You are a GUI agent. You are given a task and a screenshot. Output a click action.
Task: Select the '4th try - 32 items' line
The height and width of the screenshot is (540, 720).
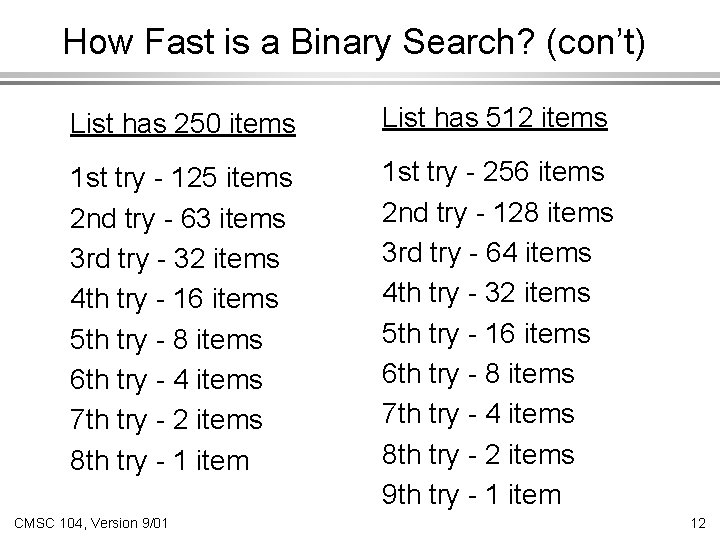[487, 293]
